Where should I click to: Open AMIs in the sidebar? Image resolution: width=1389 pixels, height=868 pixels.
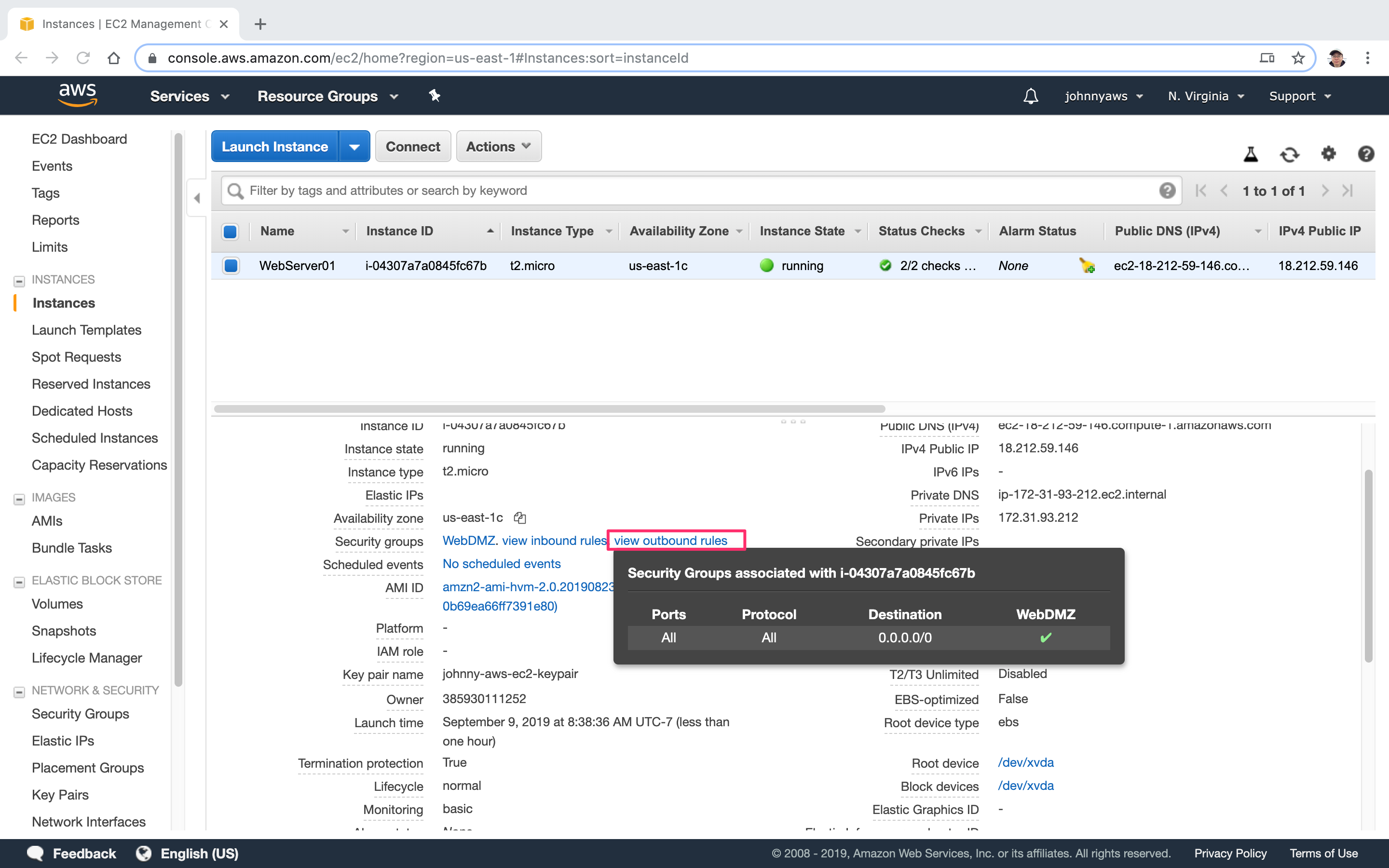tap(47, 521)
